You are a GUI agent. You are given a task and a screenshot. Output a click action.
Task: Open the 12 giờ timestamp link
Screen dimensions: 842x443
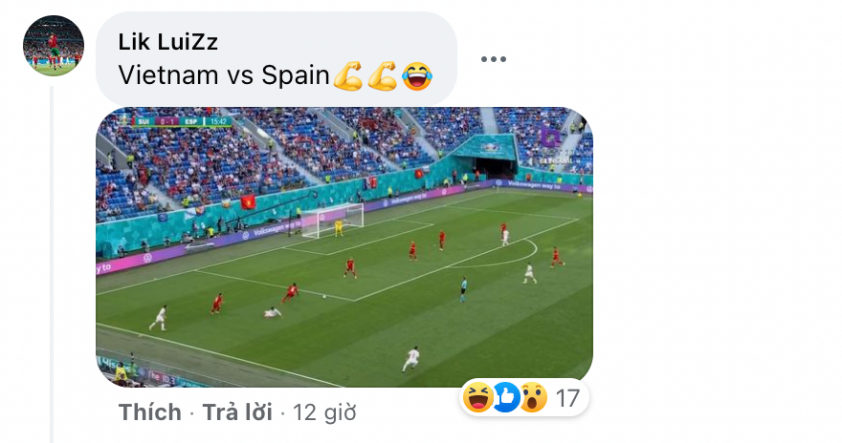click(x=324, y=412)
